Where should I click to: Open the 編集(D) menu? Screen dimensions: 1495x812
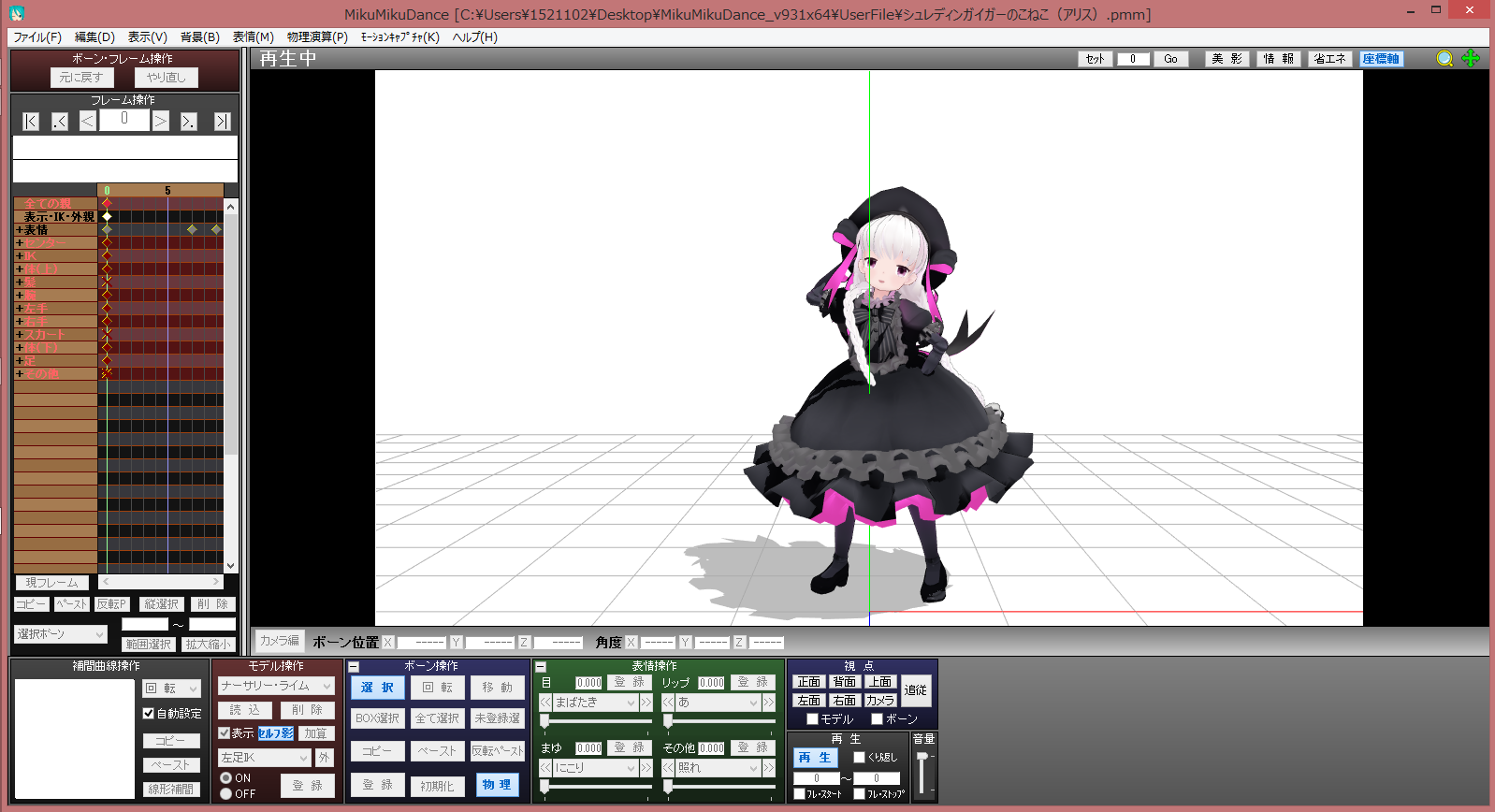pos(94,37)
